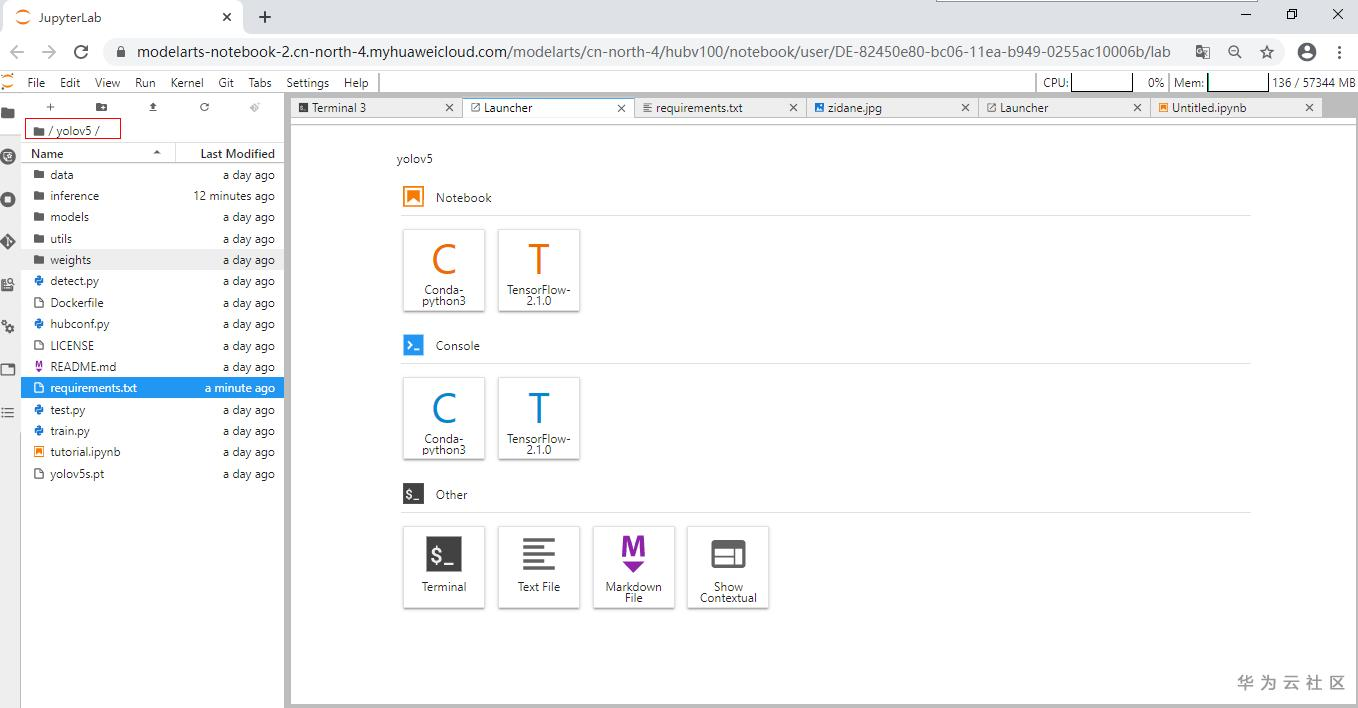The image size is (1358, 708).
Task: Click the root folder icon in breadcrumb
Action: (x=39, y=130)
